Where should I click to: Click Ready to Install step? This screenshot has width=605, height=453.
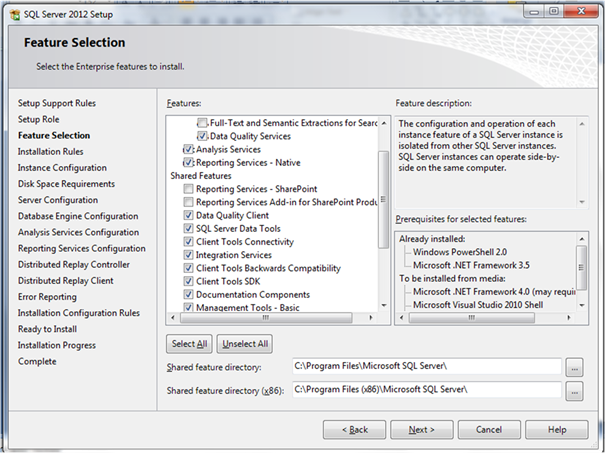click(47, 329)
